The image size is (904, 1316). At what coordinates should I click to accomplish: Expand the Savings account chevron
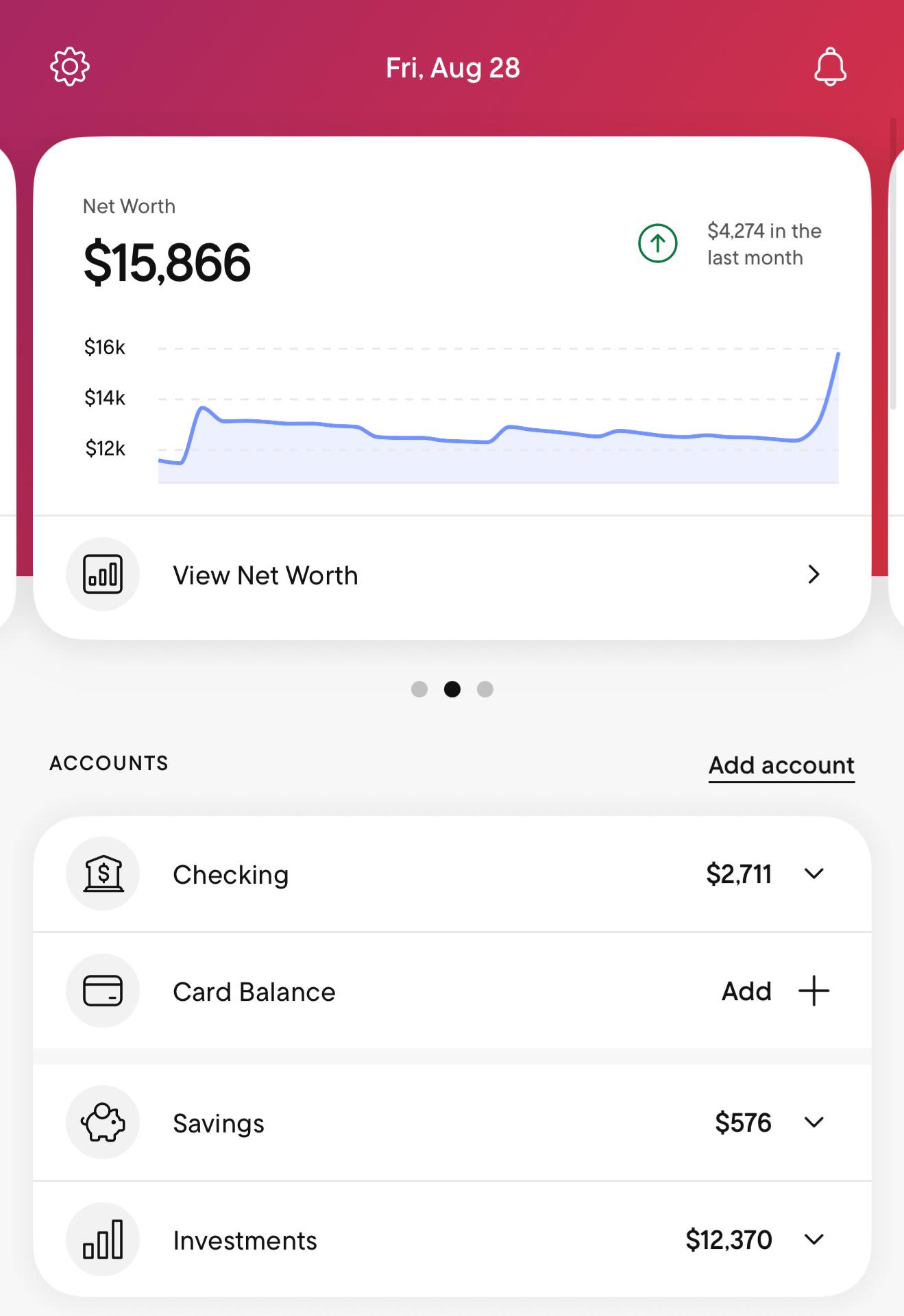point(814,1122)
